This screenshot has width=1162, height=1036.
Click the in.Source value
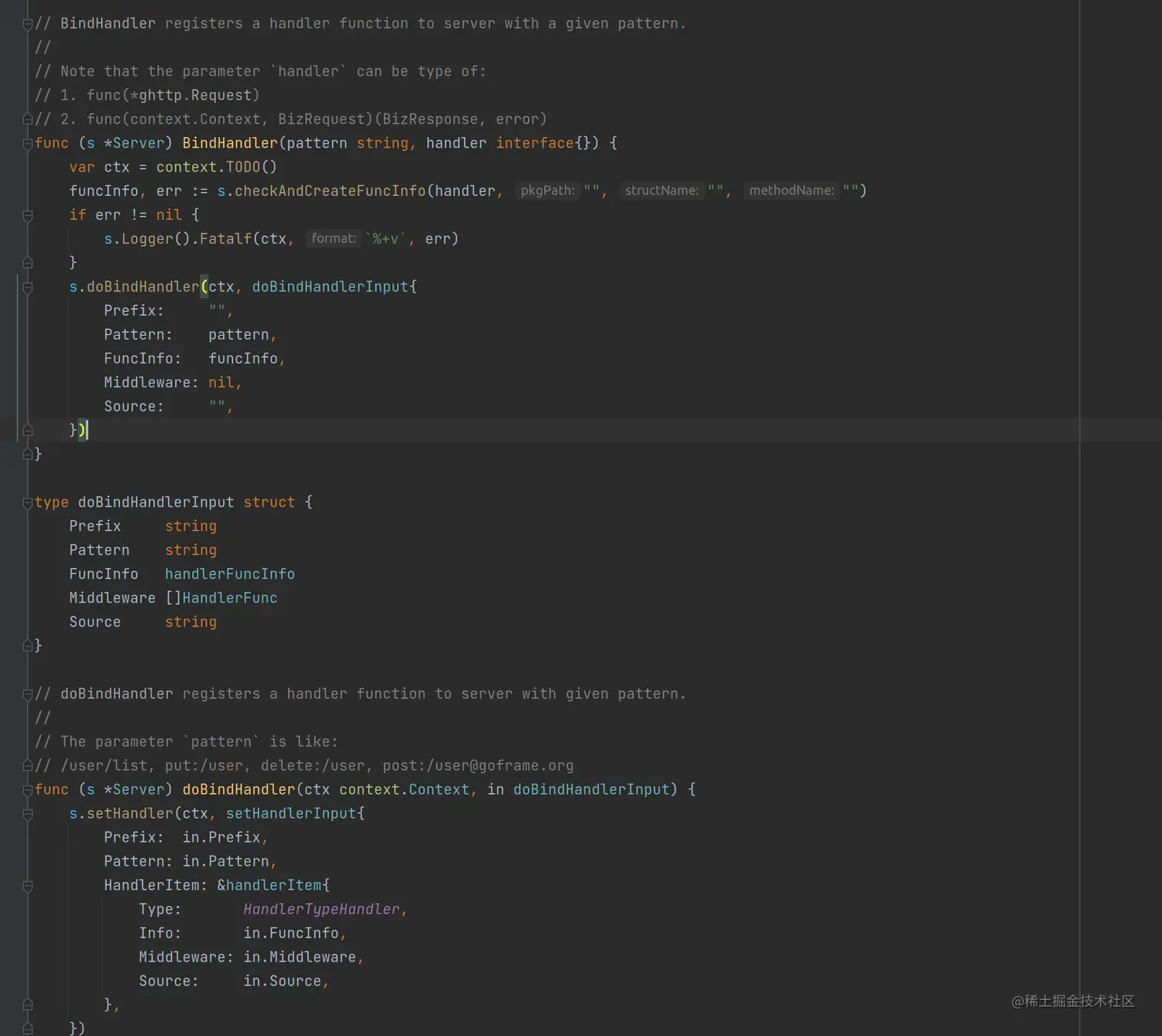[282, 981]
